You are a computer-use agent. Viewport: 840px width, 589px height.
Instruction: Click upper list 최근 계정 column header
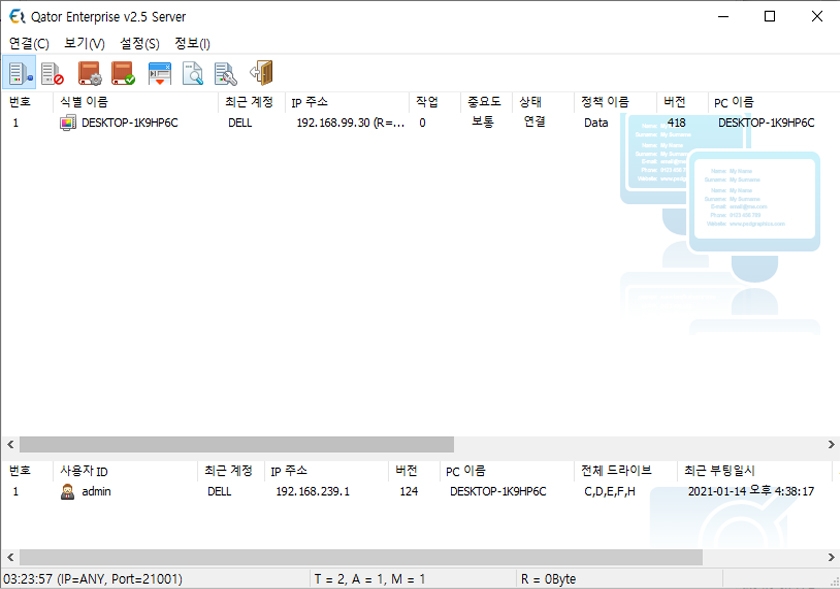pyautogui.click(x=251, y=102)
